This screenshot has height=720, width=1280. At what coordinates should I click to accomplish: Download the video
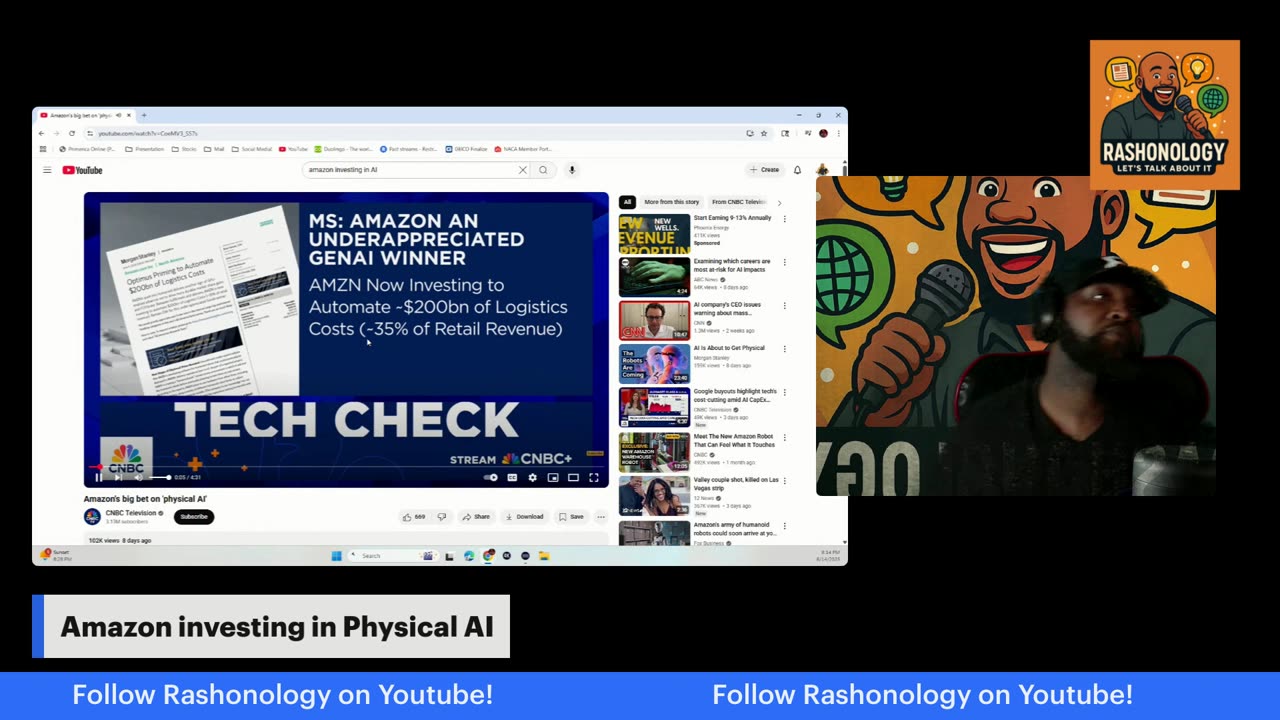click(525, 517)
